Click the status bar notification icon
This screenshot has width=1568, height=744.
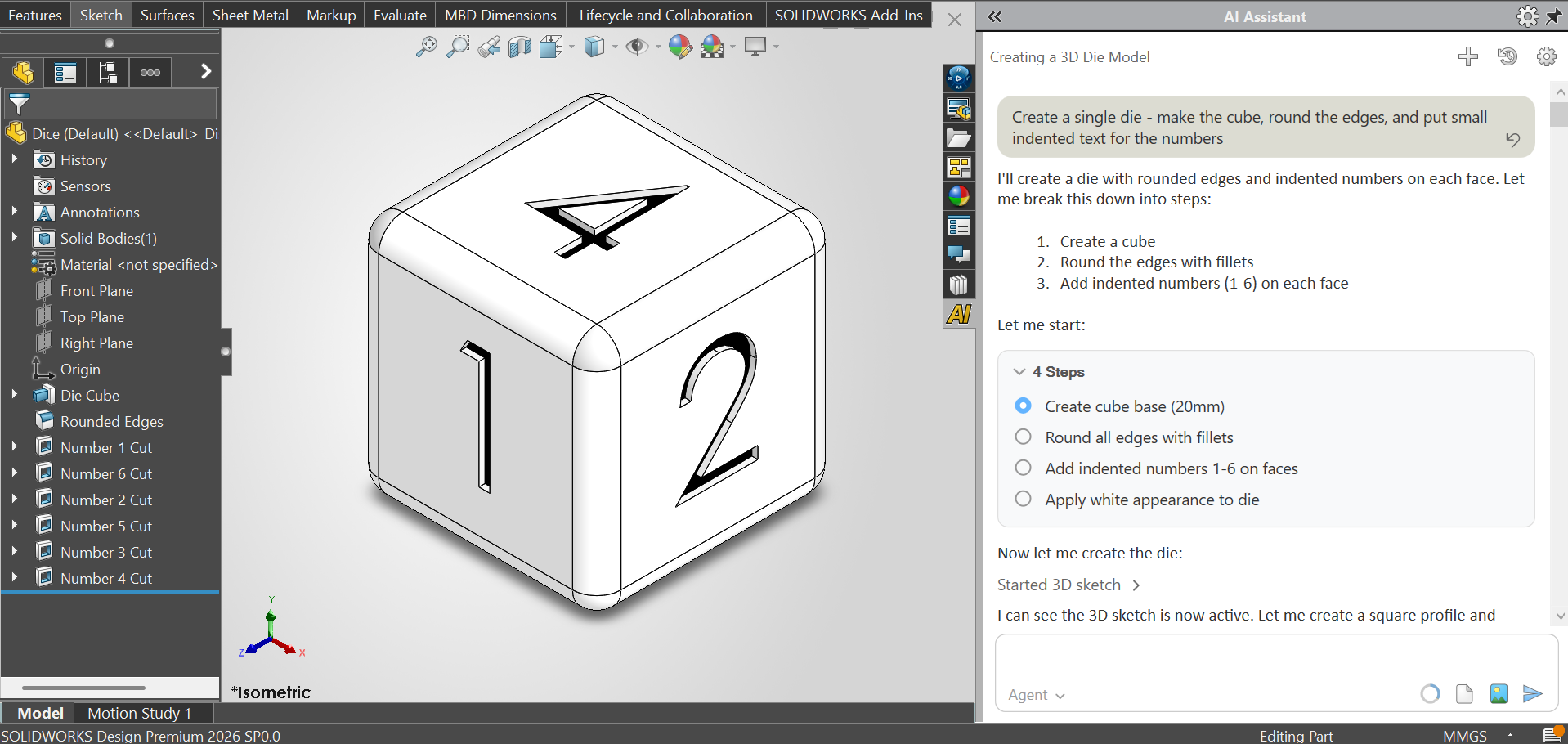coord(1553,734)
